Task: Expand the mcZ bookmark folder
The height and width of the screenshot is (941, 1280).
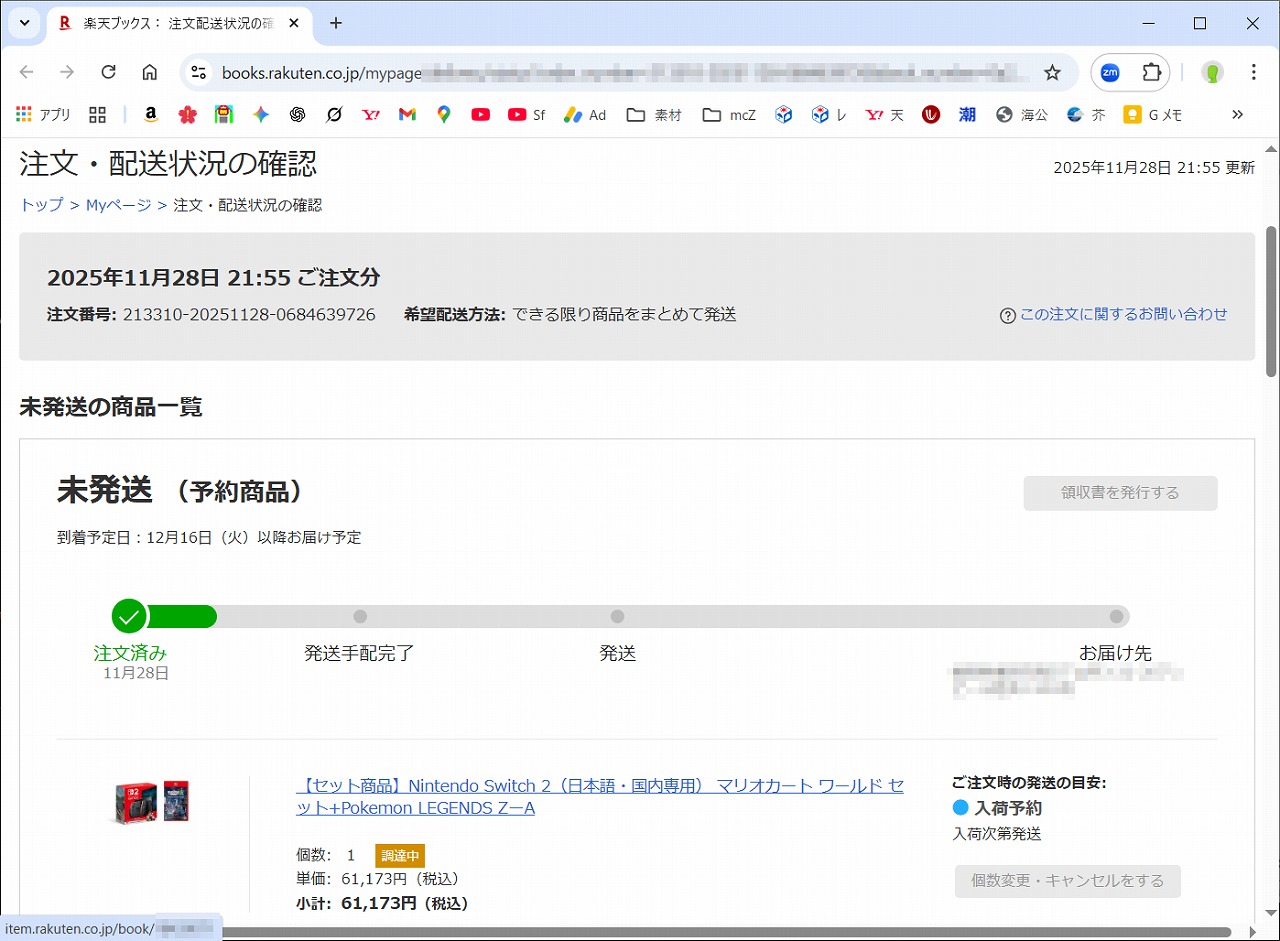Action: pos(729,115)
